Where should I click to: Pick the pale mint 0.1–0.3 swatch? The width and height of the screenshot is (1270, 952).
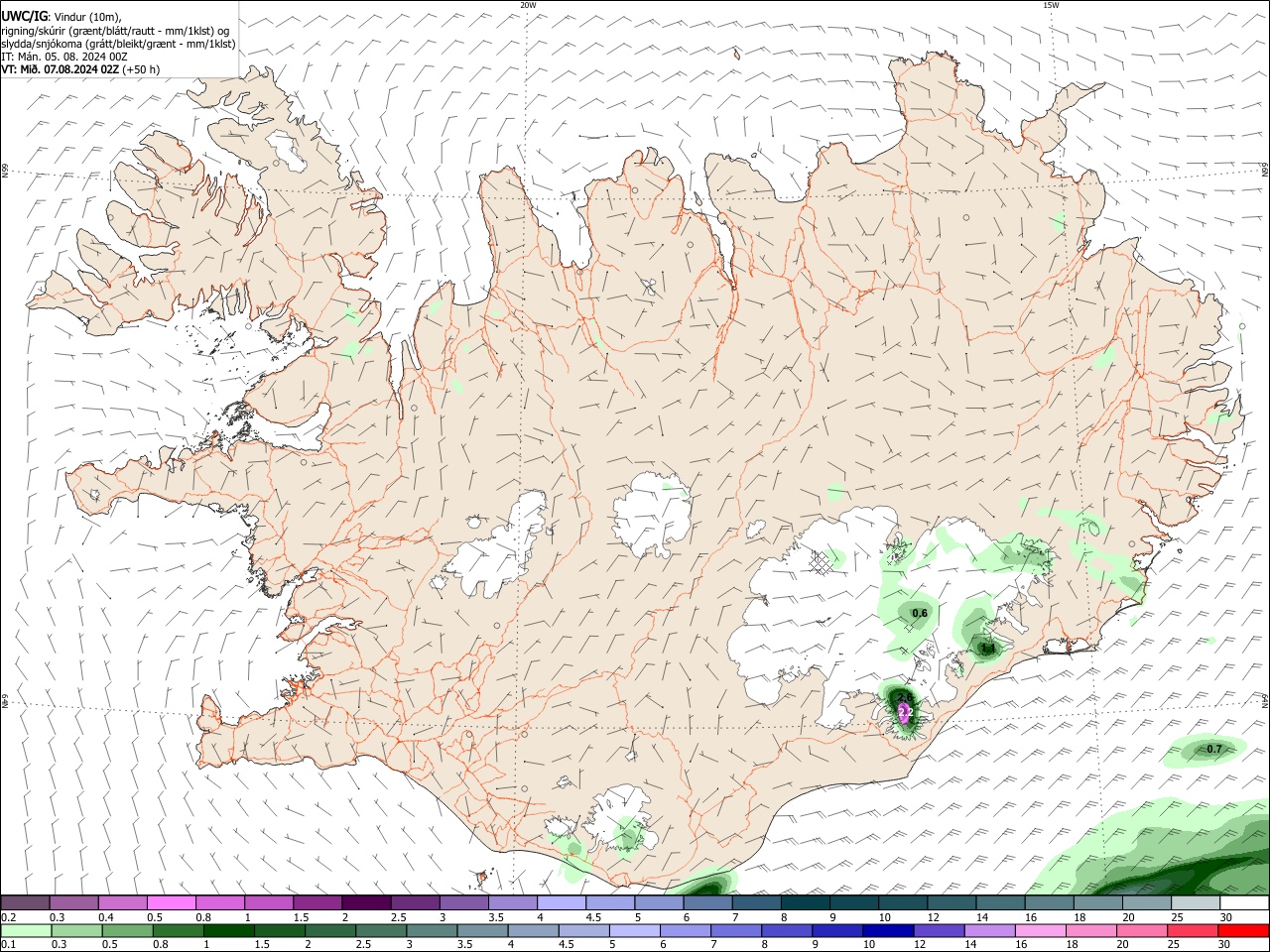coord(26,930)
